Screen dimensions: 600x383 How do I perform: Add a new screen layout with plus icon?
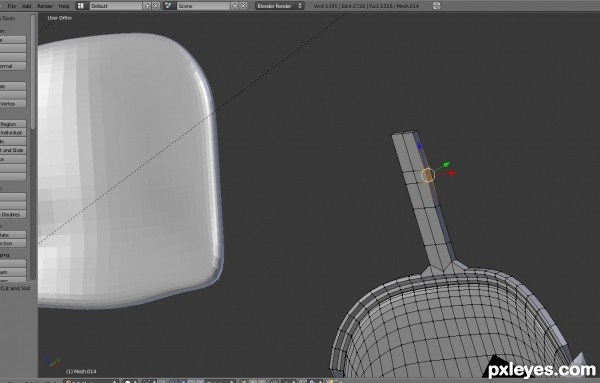click(x=147, y=6)
